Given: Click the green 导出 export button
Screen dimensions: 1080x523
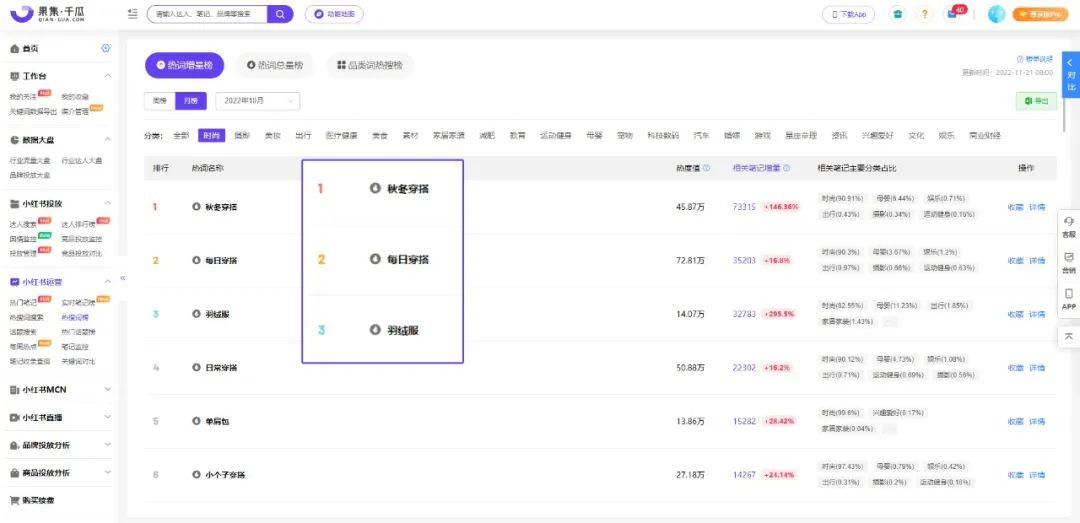Looking at the screenshot, I should (x=1036, y=101).
